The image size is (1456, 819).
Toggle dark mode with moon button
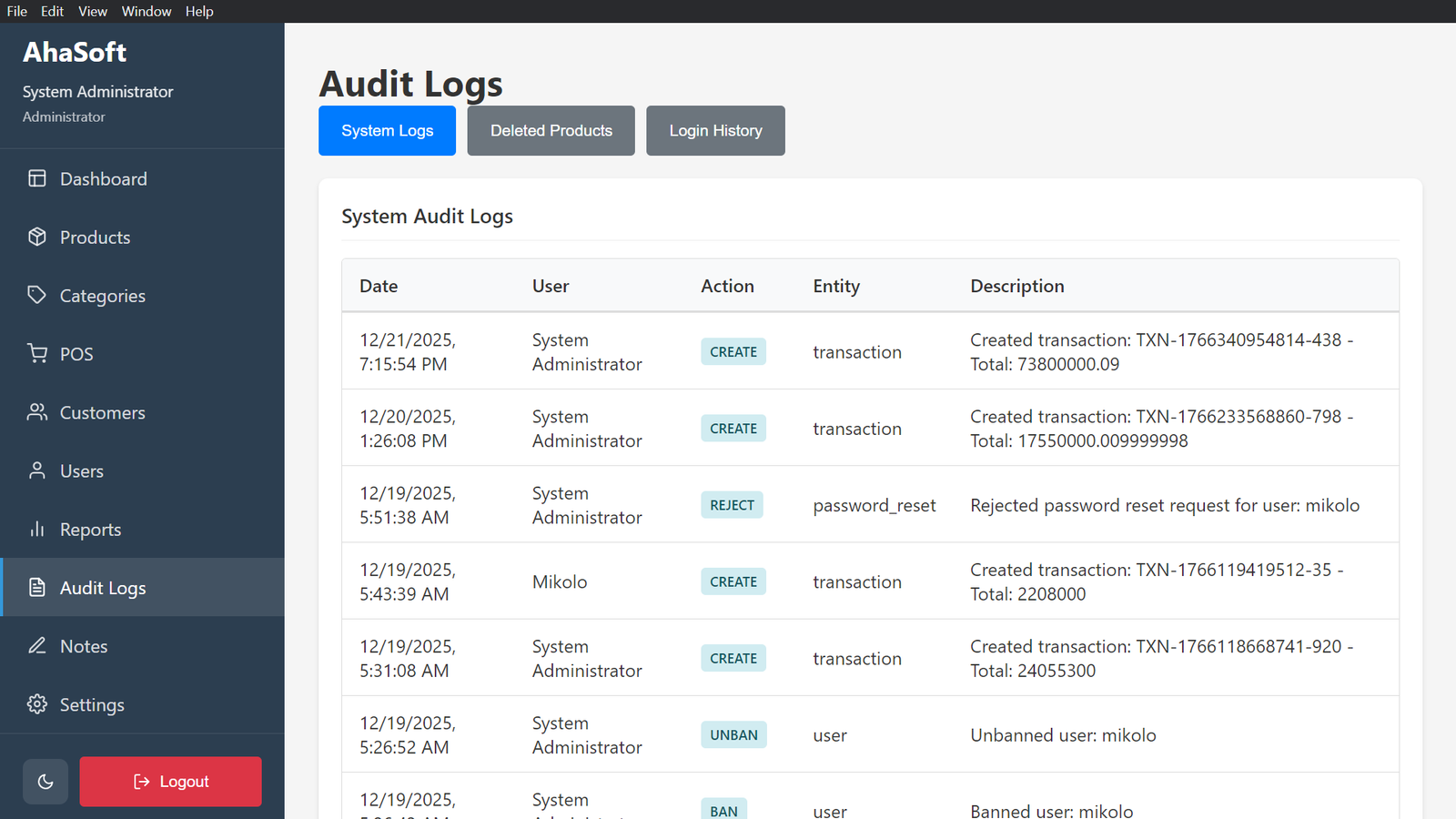click(45, 782)
